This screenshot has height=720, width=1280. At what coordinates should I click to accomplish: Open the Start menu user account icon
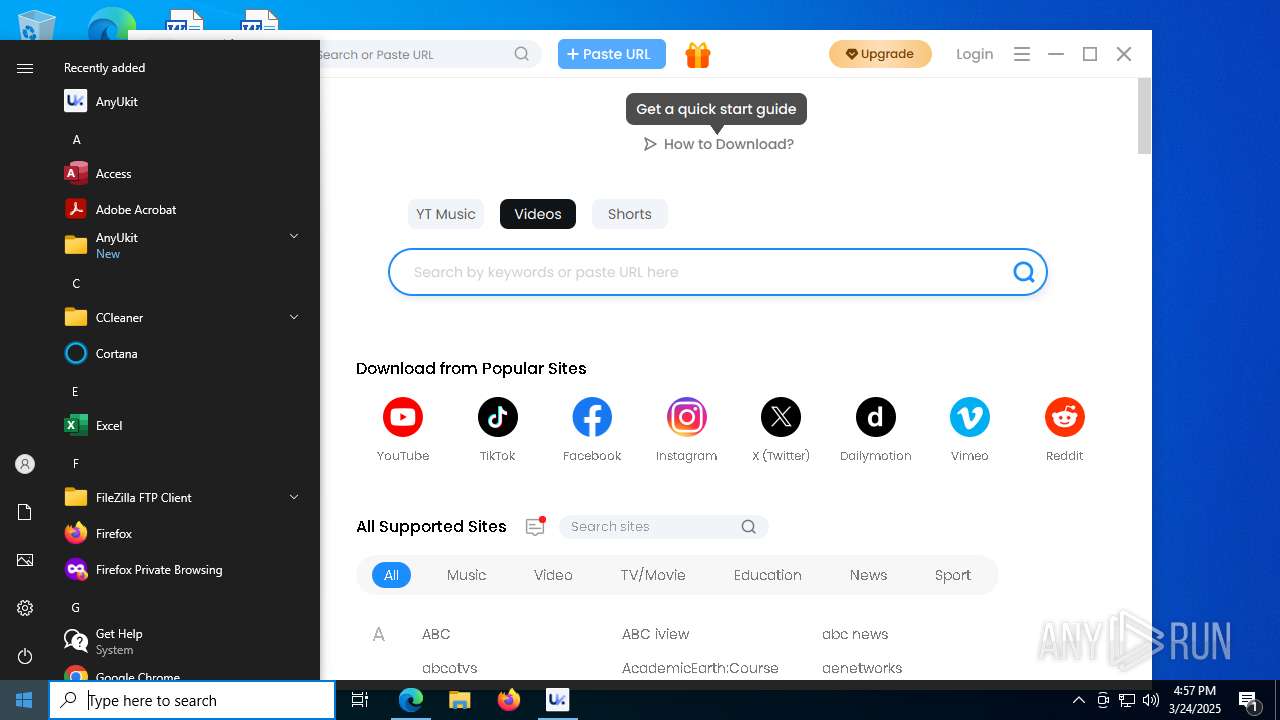[25, 464]
